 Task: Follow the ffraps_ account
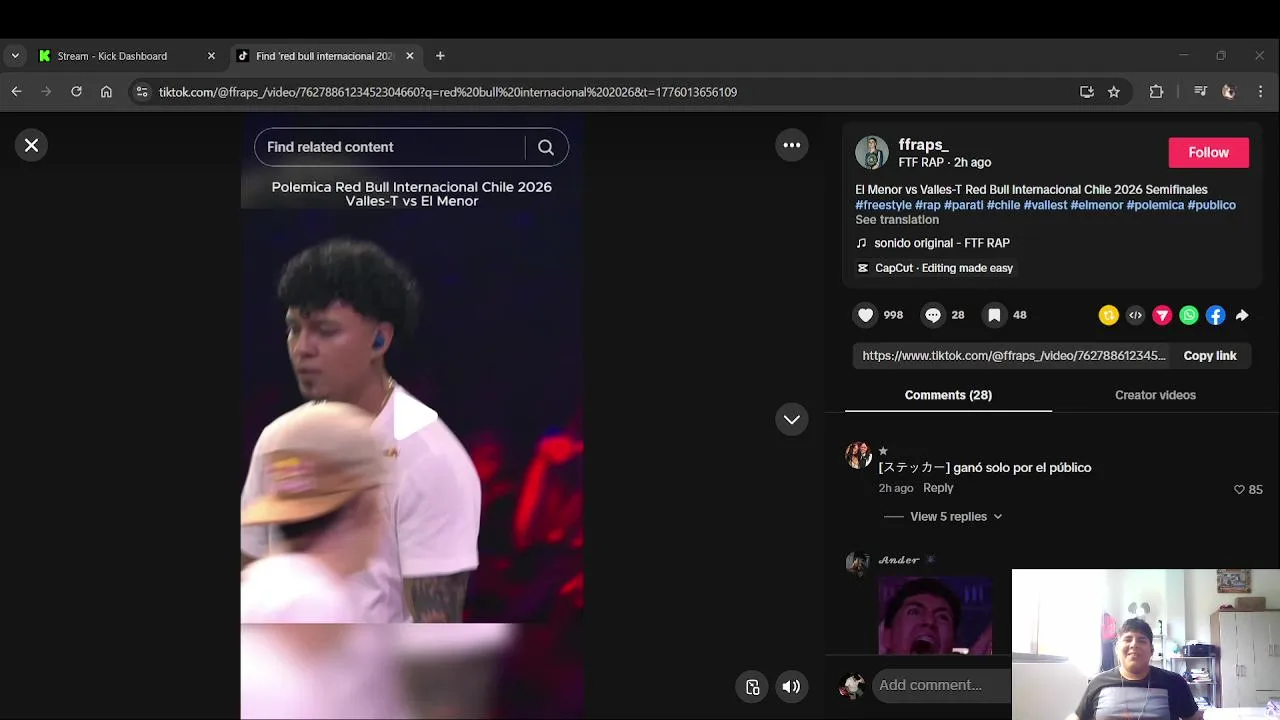tap(1208, 153)
